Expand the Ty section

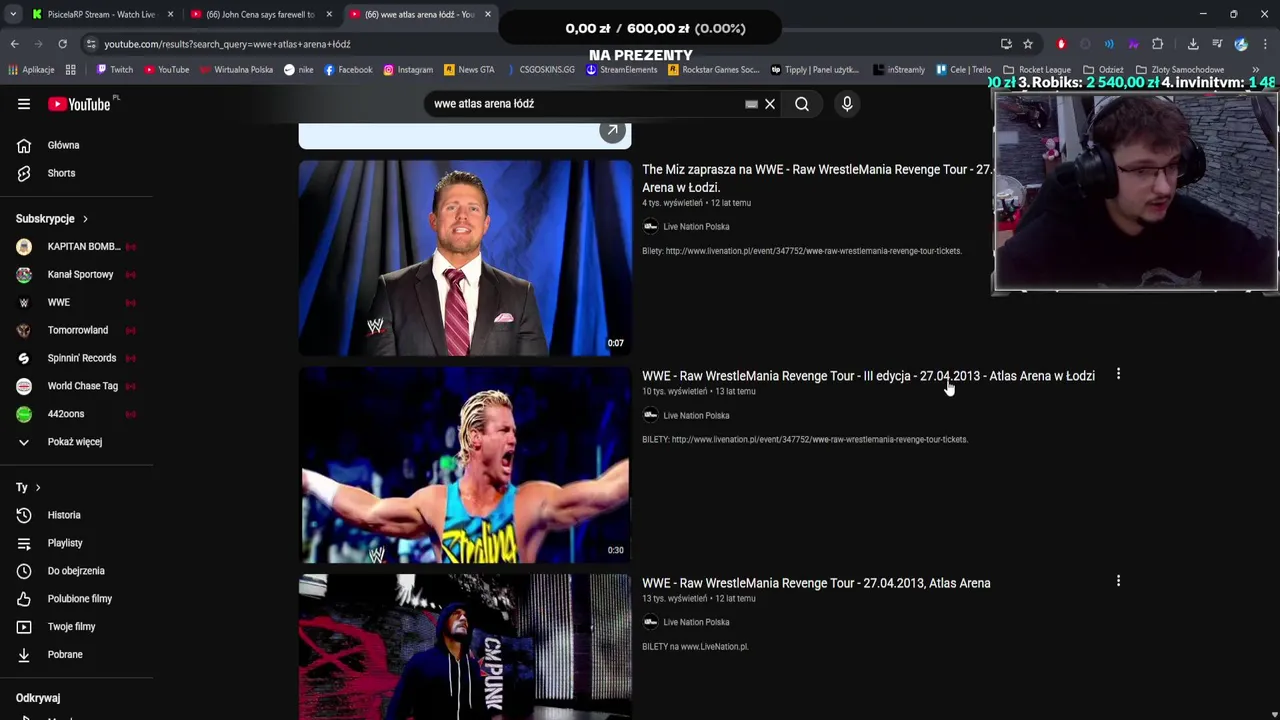coord(28,487)
